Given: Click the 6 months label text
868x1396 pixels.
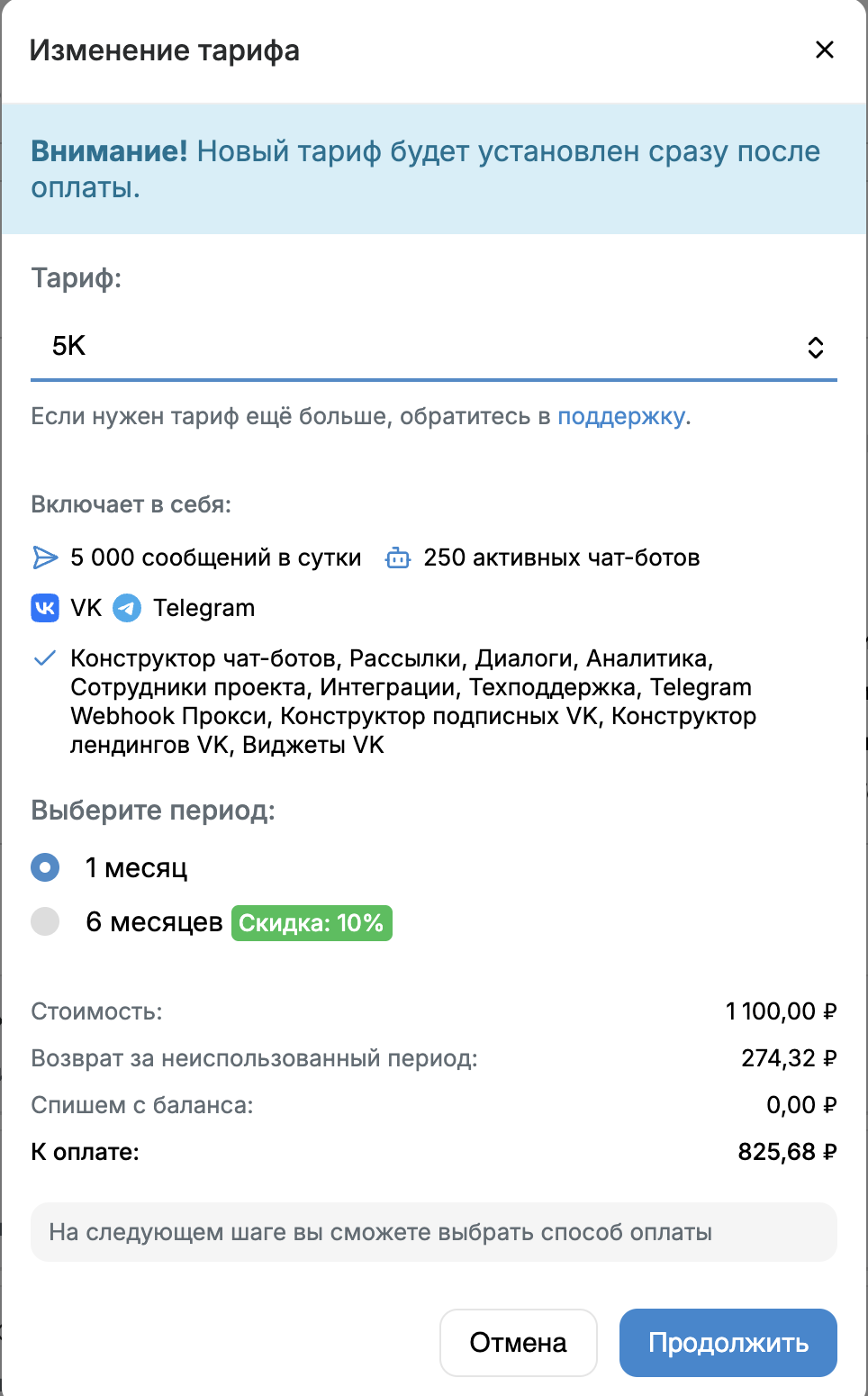Looking at the screenshot, I should [x=154, y=922].
